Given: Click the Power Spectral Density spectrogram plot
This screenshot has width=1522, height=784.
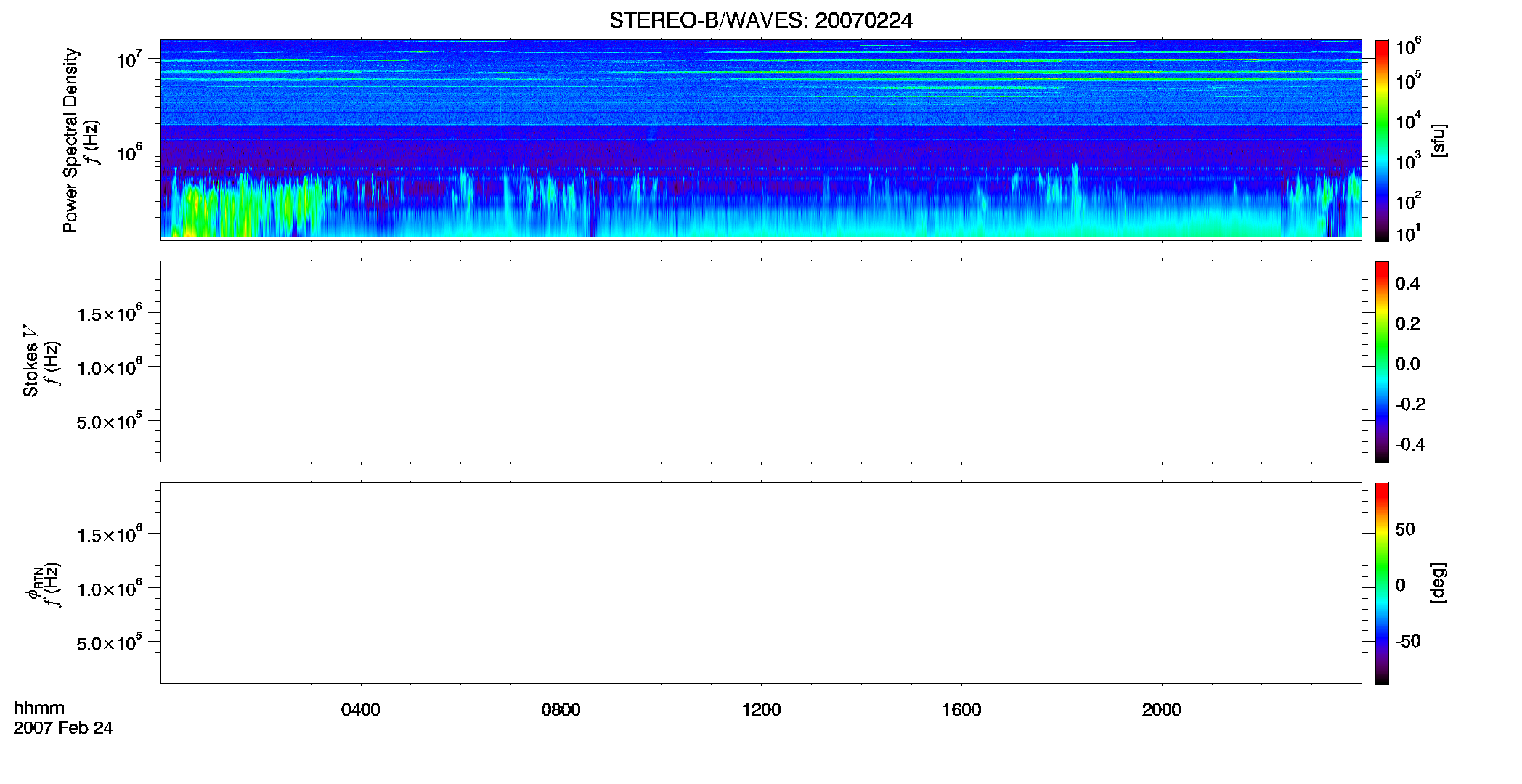Looking at the screenshot, I should (761, 139).
